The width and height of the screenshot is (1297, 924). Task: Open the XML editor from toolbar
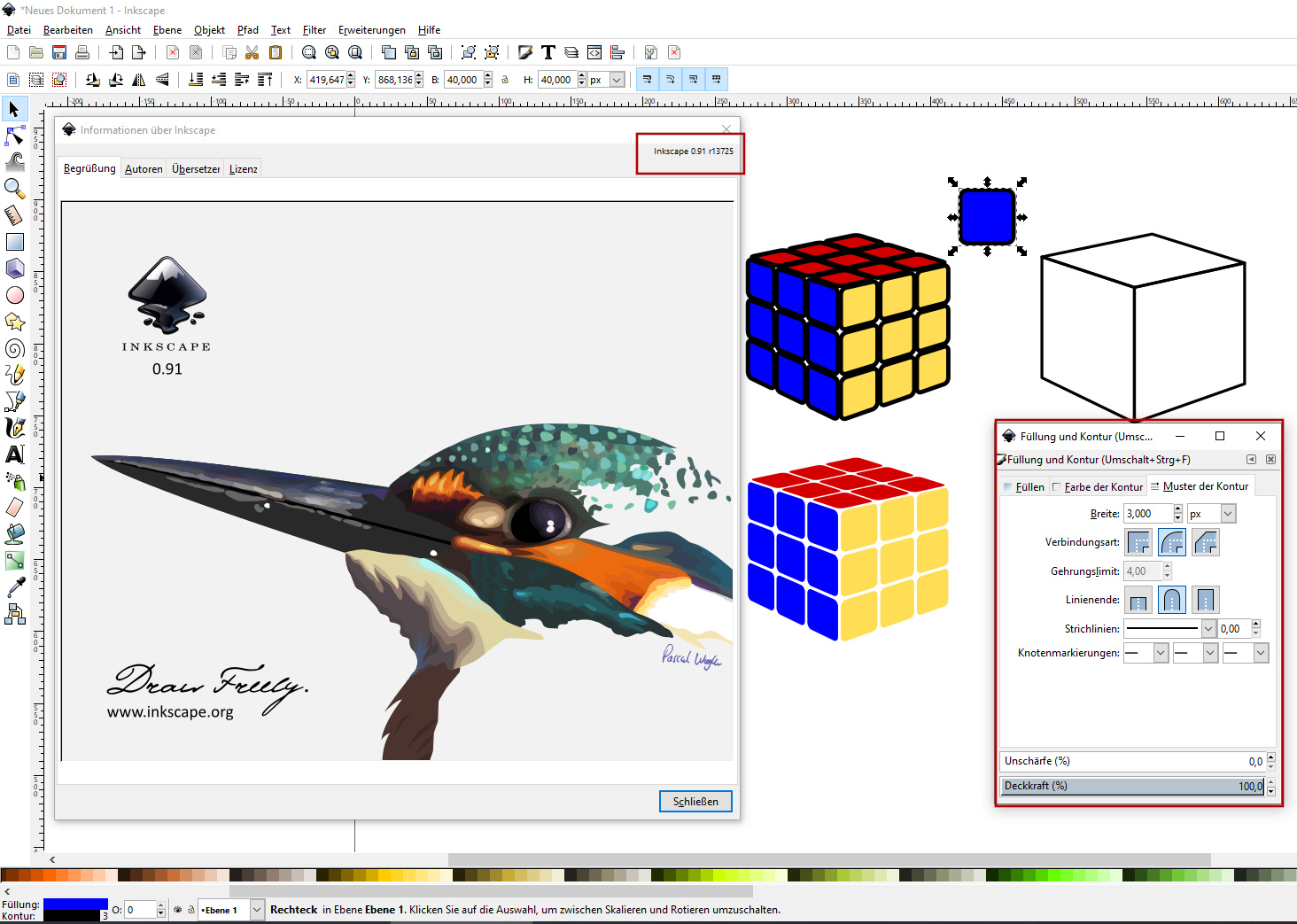594,53
